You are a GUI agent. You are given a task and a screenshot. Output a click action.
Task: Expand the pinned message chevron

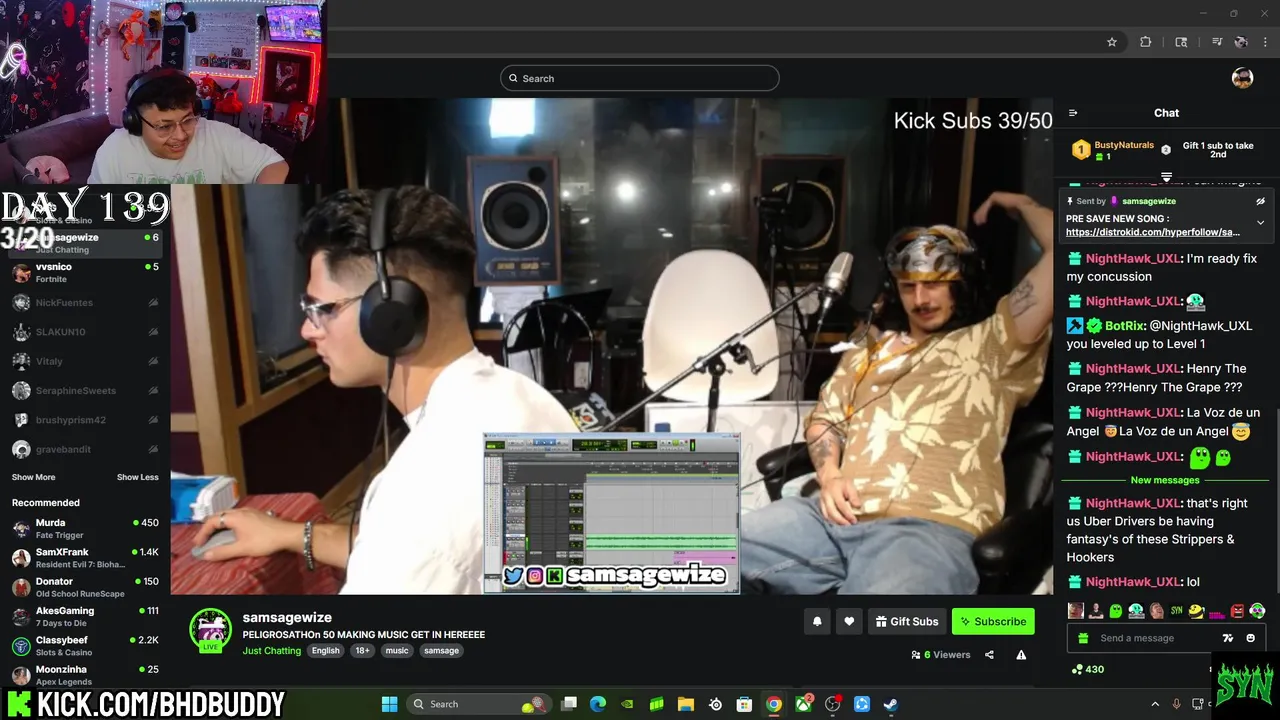(1260, 222)
